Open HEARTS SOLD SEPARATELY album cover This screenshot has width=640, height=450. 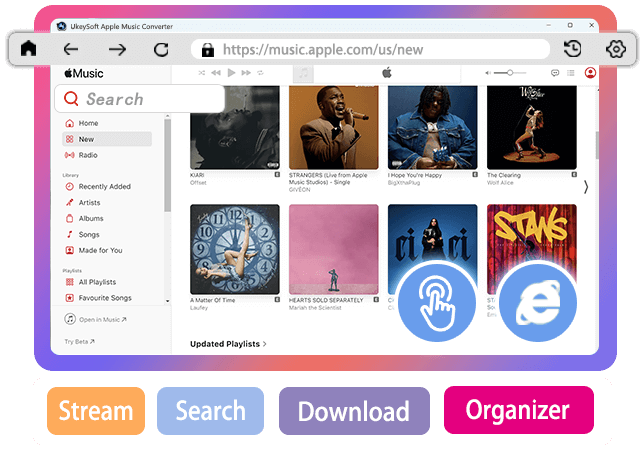333,249
